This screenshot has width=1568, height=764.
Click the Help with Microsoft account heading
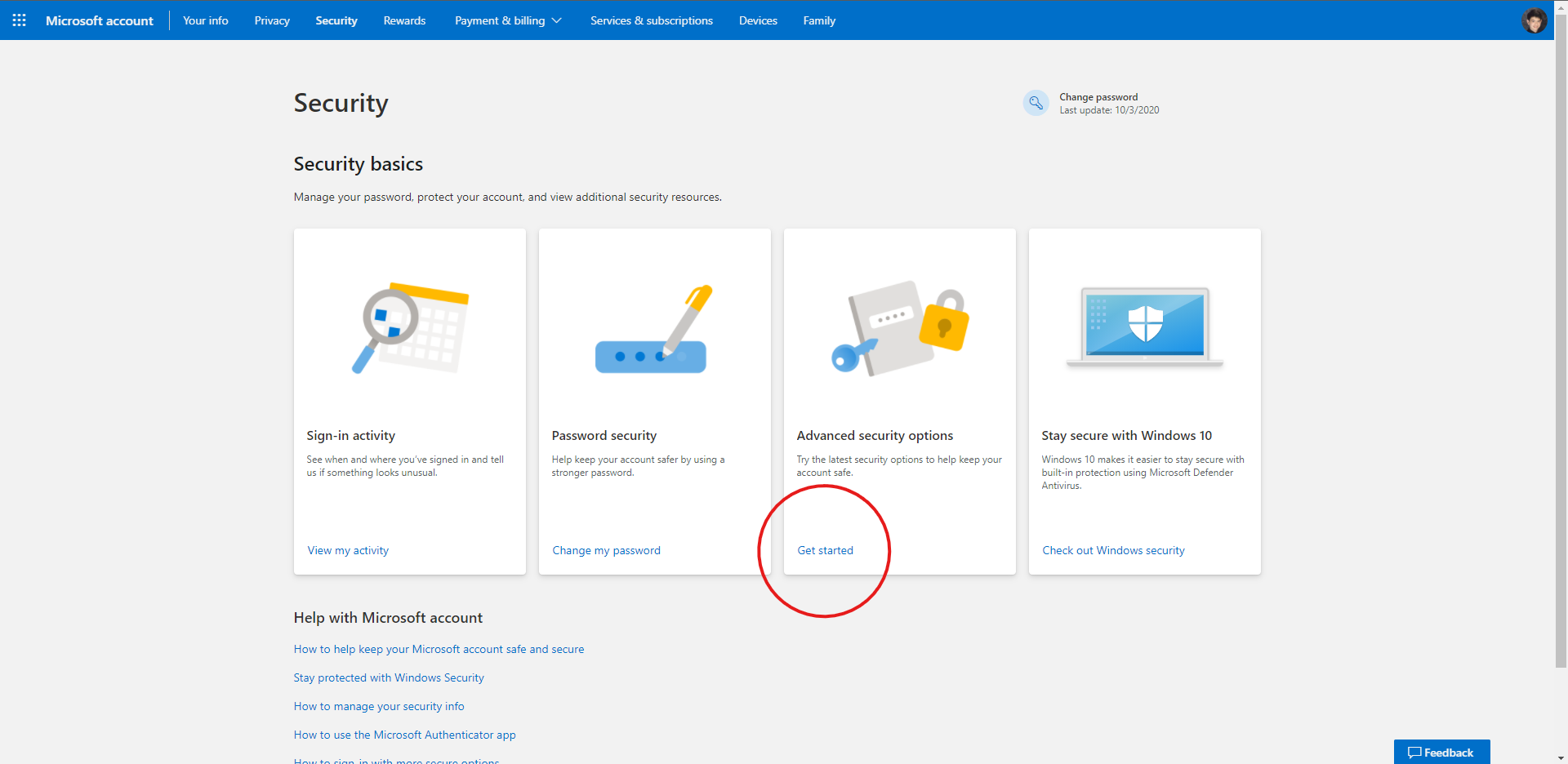pyautogui.click(x=388, y=618)
